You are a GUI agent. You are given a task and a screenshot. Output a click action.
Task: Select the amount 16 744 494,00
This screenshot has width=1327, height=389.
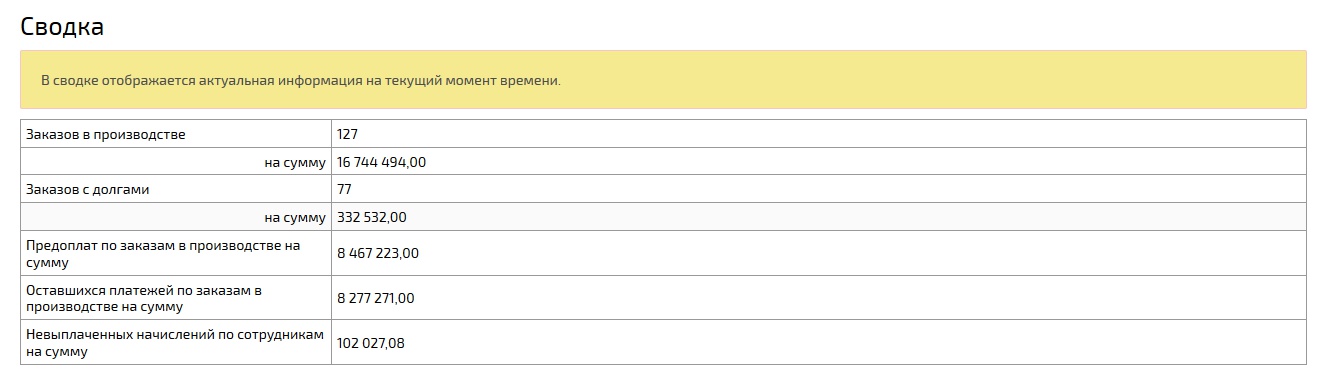(x=382, y=162)
